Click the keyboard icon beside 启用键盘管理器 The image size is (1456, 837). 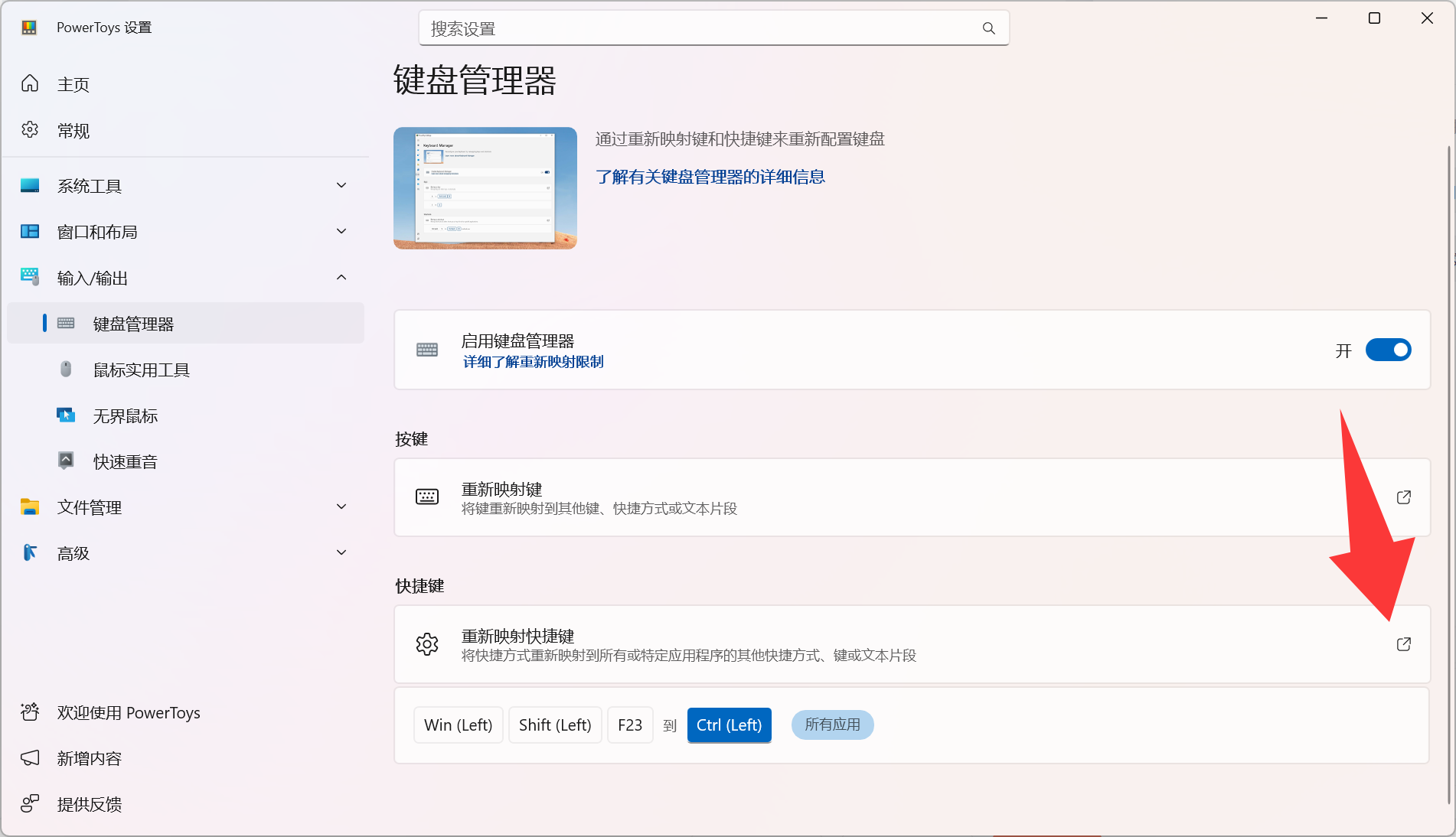pos(427,350)
